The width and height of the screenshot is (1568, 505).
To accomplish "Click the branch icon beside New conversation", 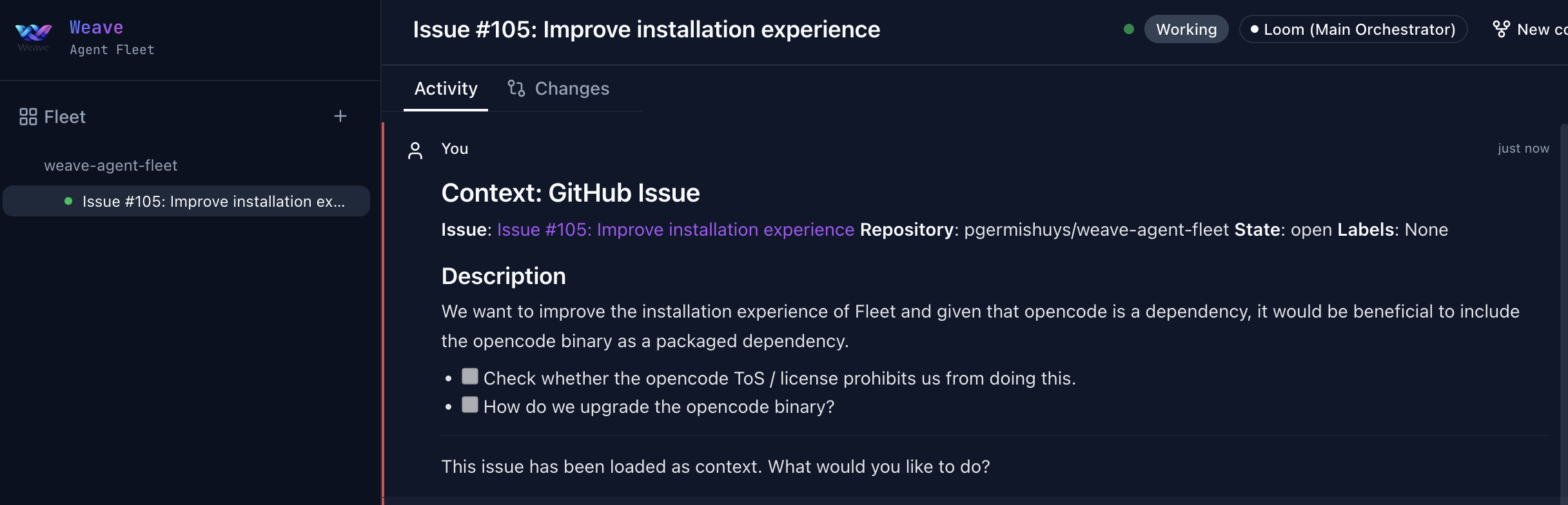I will pos(1500,28).
